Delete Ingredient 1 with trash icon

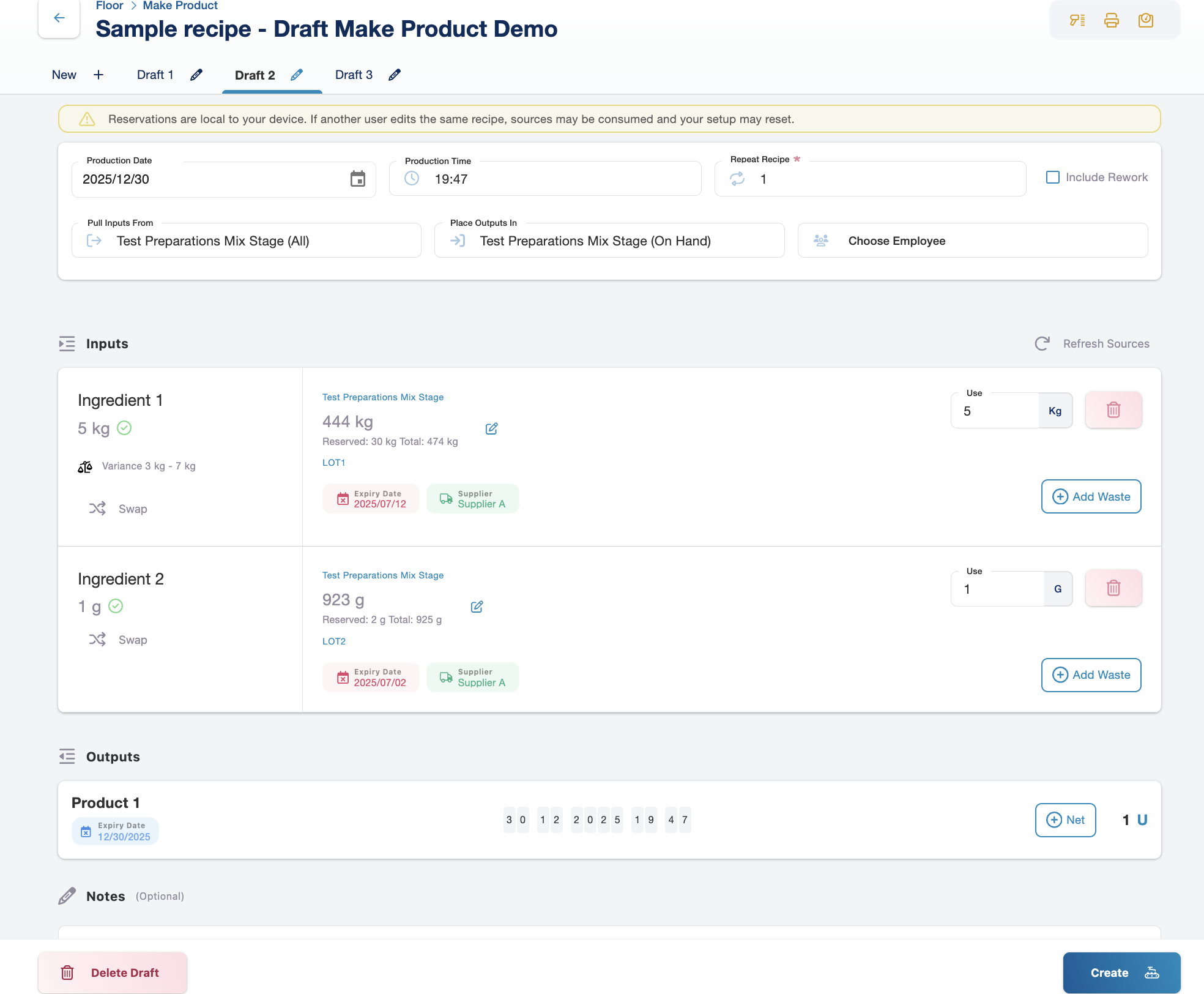pos(1113,410)
